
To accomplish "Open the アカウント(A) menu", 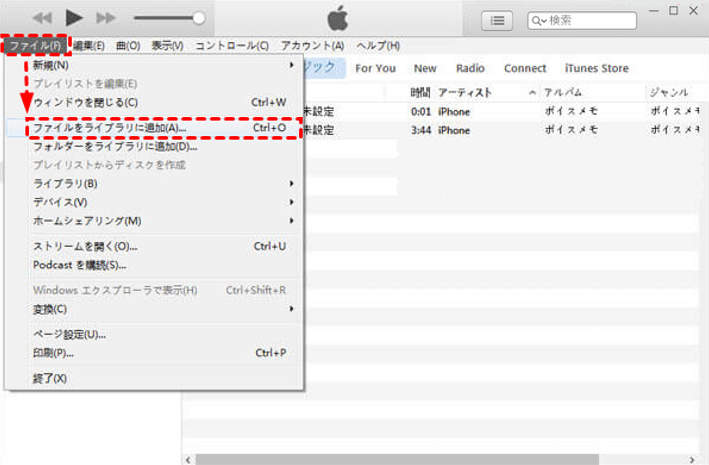I will 312,46.
